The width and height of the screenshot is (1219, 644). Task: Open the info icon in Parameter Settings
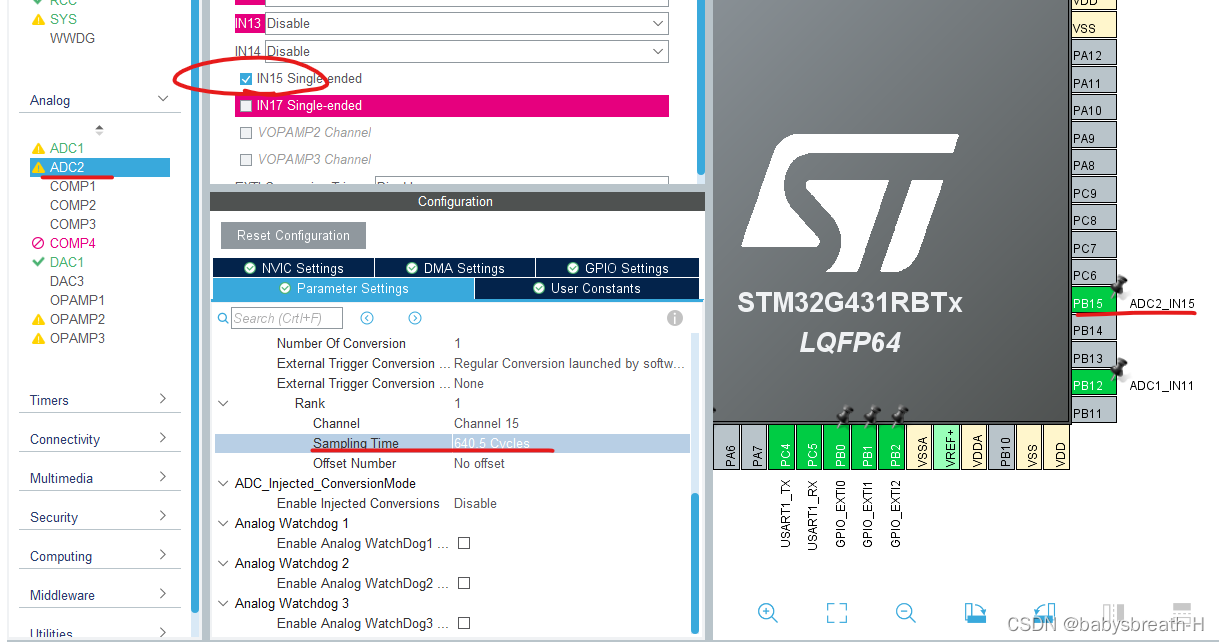675,318
